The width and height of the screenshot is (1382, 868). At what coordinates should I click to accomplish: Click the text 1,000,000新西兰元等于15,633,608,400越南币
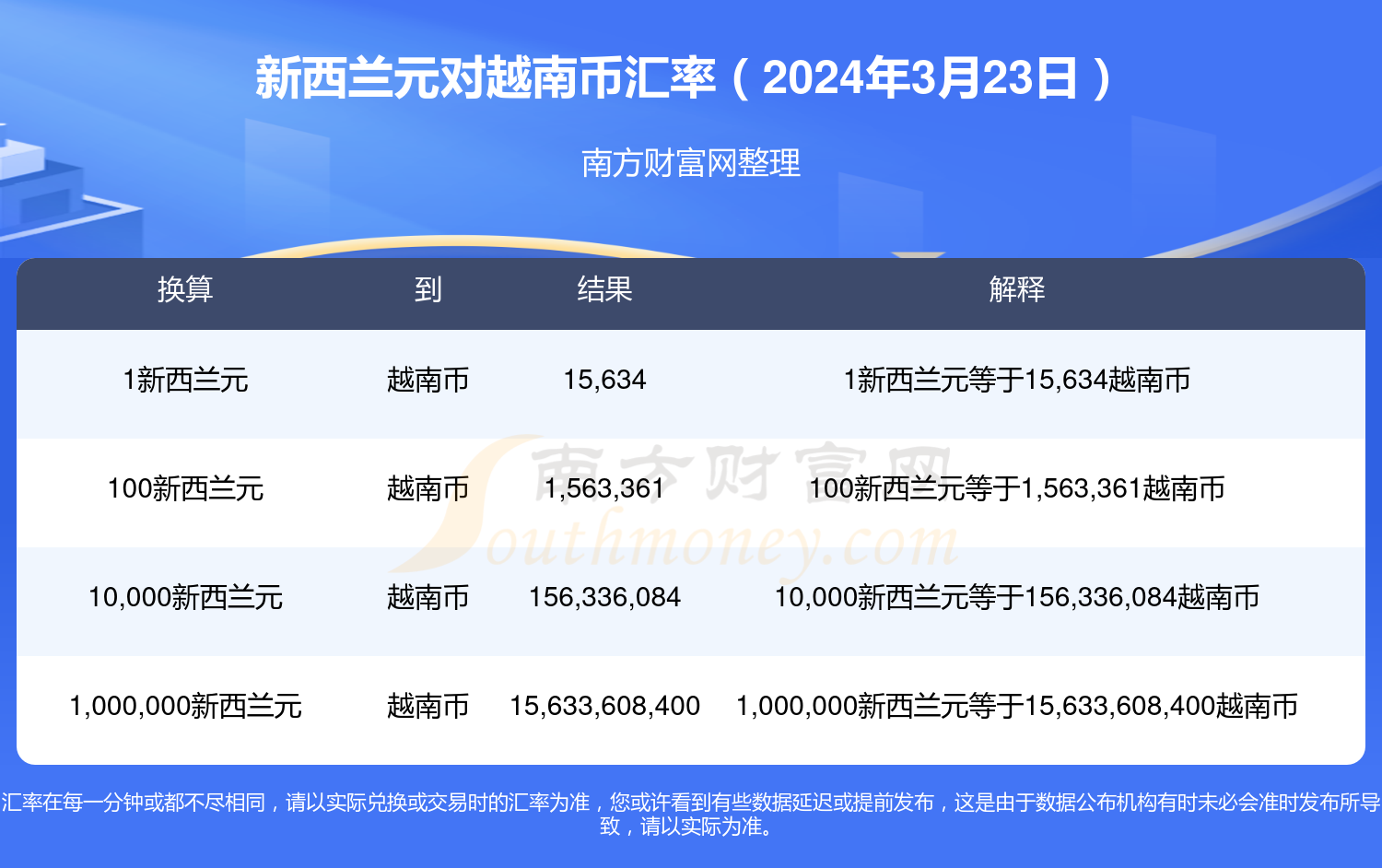click(x=1017, y=706)
